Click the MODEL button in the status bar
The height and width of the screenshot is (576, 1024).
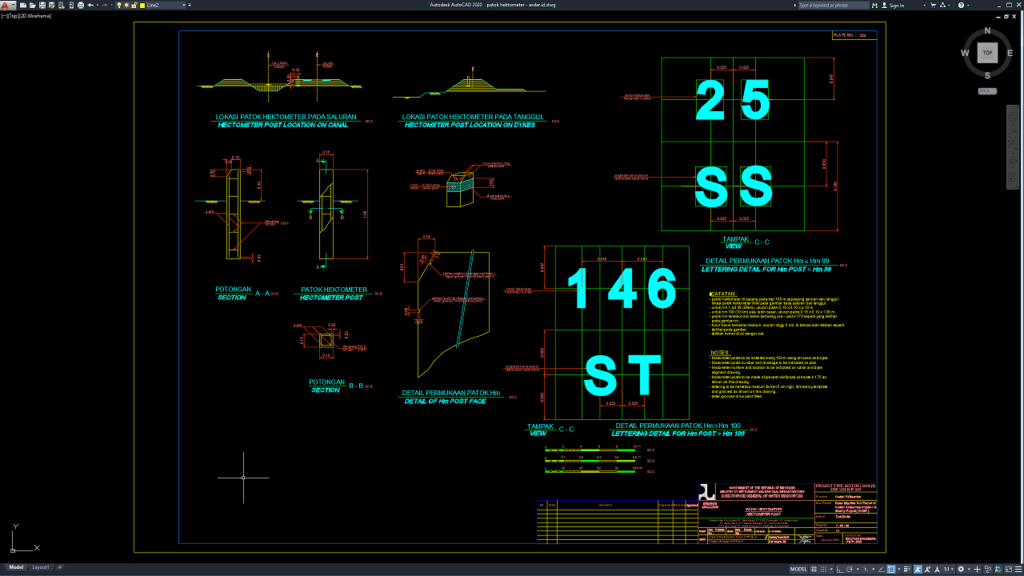[798, 570]
